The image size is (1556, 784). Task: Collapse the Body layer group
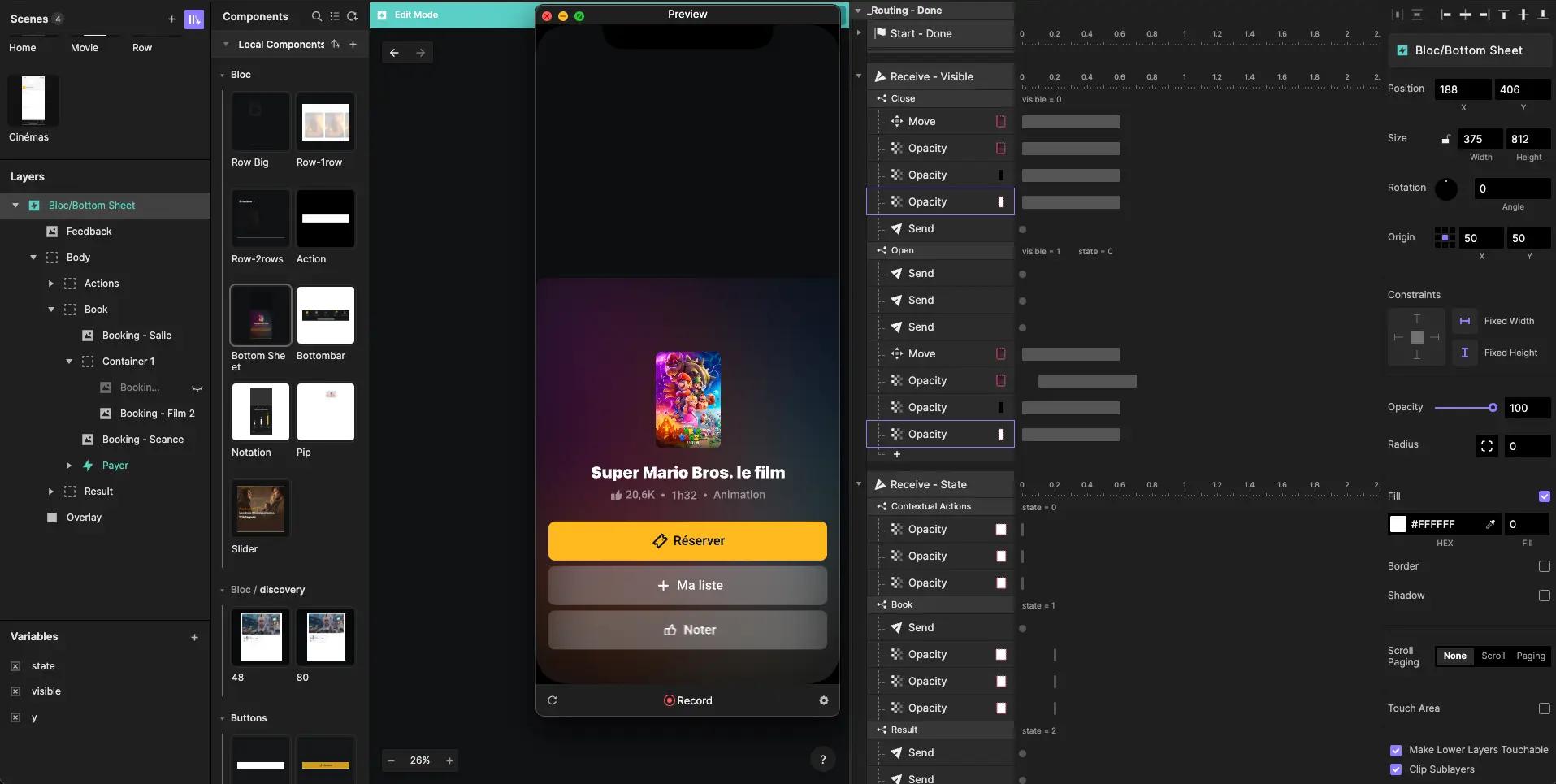33,258
